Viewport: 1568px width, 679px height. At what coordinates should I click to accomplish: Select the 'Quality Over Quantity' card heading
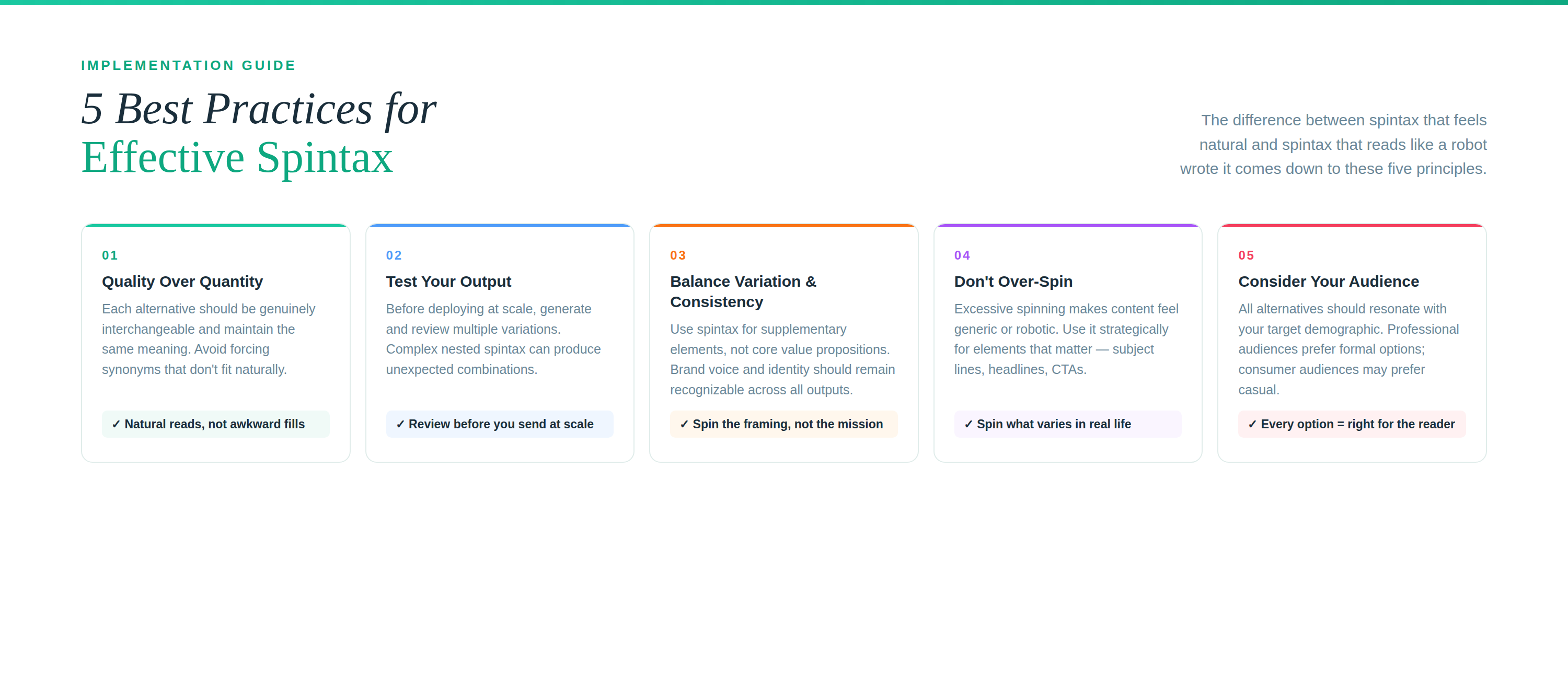coord(182,282)
